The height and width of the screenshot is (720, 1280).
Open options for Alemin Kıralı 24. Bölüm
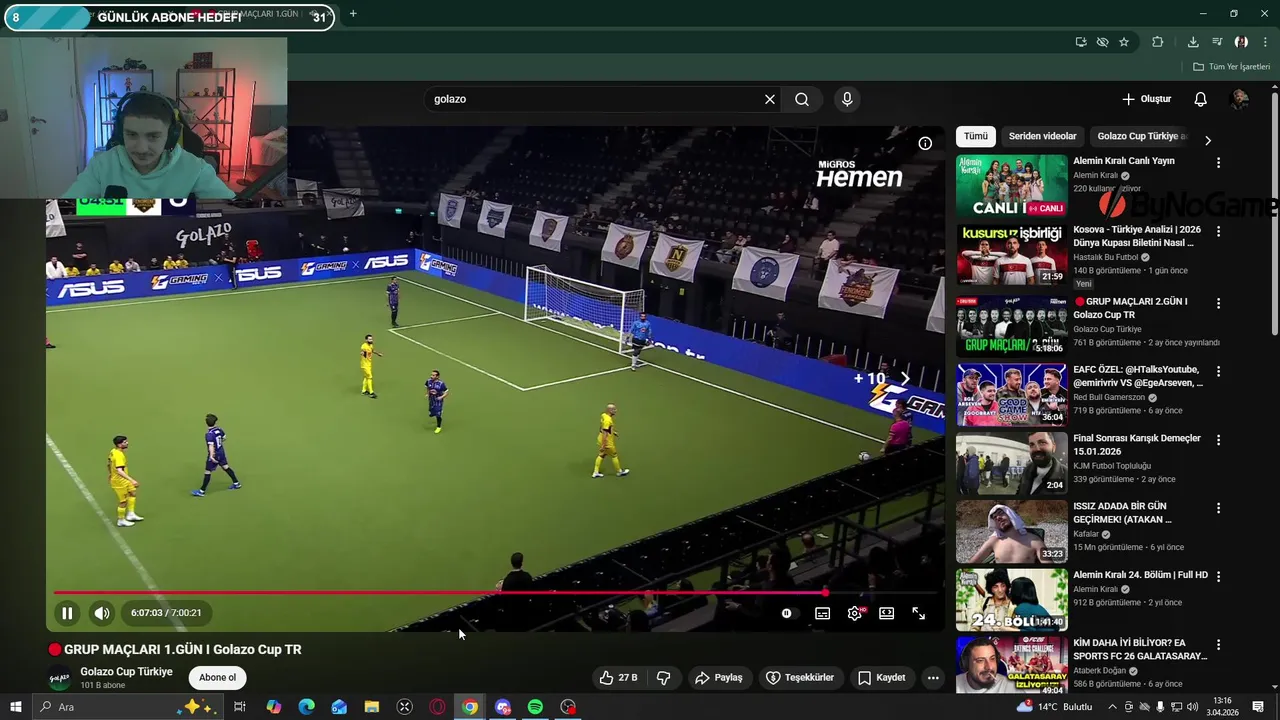coord(1218,577)
